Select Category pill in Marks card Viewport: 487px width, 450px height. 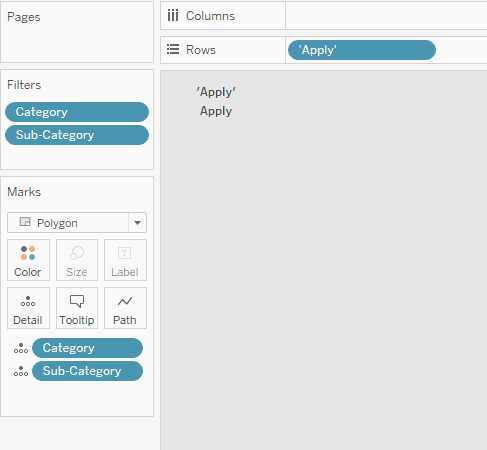coord(87,348)
